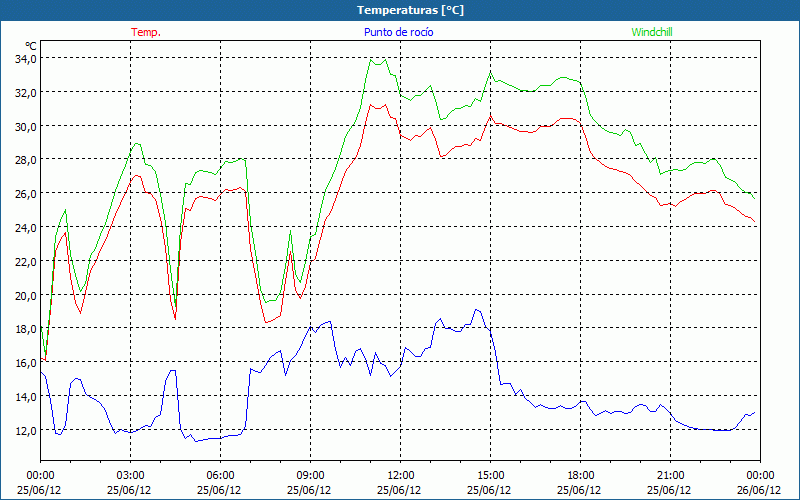Click the 16,0 y-axis value
This screenshot has width=800, height=500.
(26, 362)
